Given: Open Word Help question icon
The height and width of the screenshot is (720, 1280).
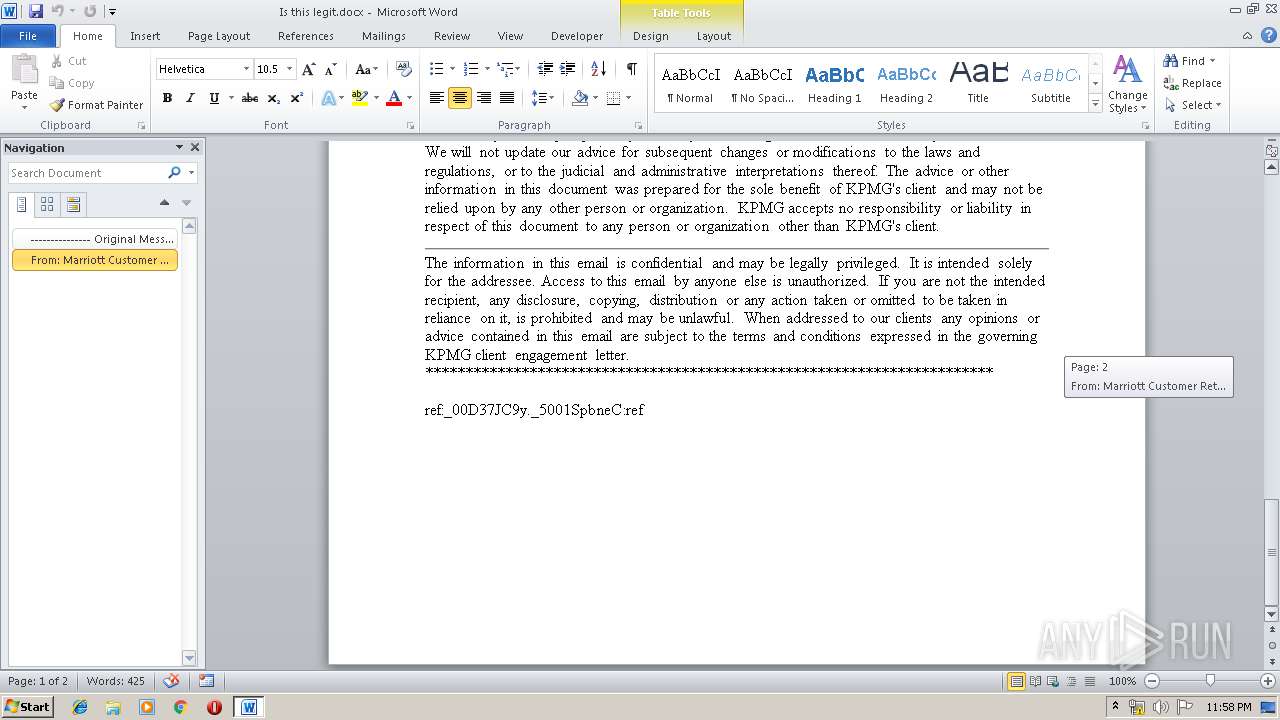Looking at the screenshot, I should click(x=1268, y=35).
